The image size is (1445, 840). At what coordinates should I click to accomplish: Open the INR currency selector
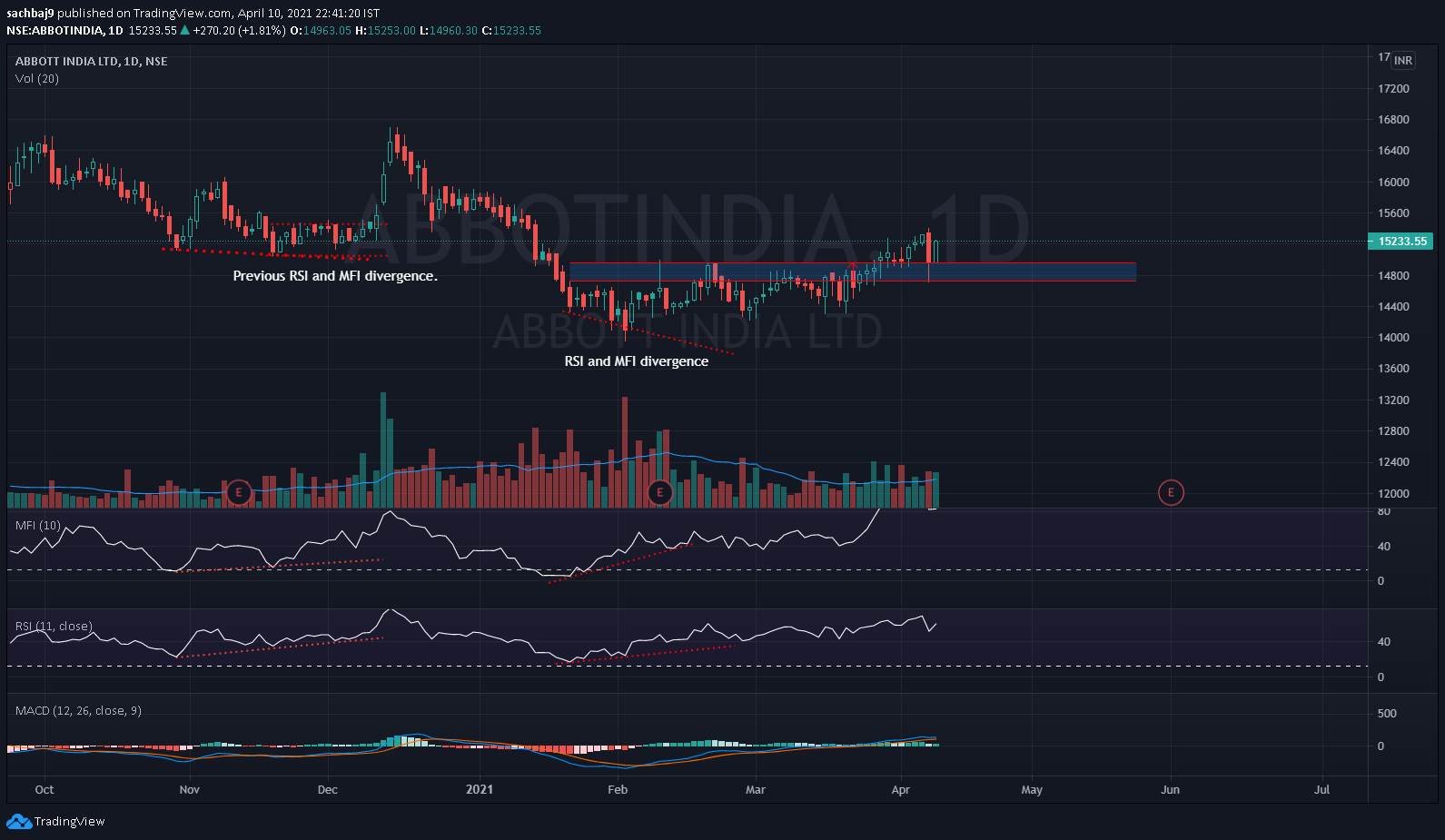(x=1403, y=60)
